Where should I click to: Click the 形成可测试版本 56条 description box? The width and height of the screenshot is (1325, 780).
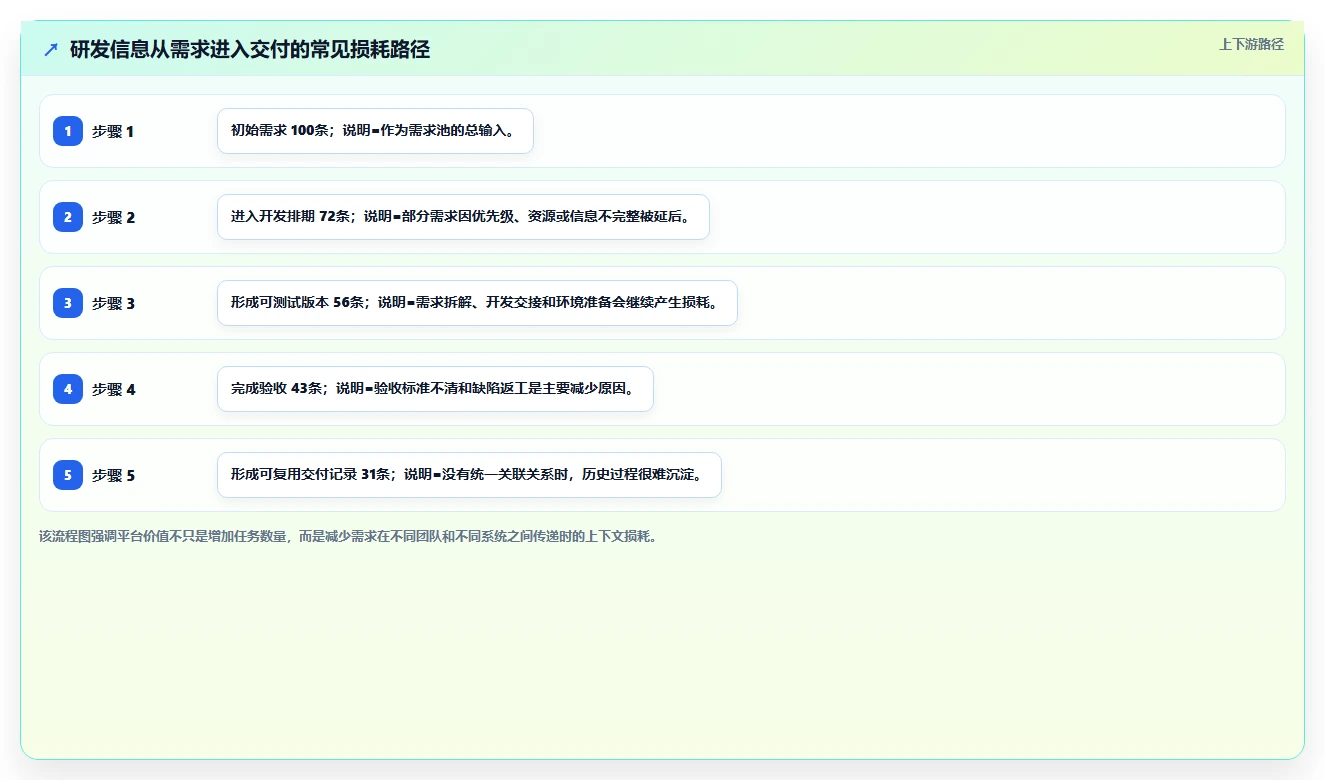coord(477,303)
